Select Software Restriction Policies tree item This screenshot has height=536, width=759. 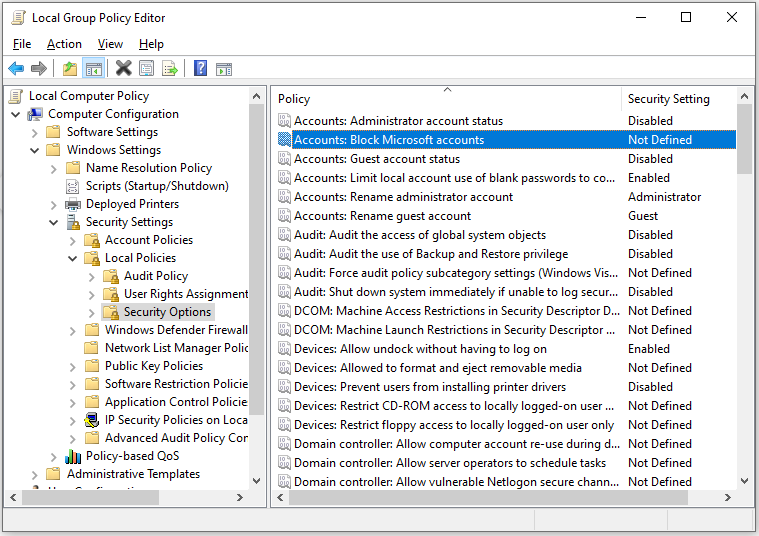tap(176, 383)
